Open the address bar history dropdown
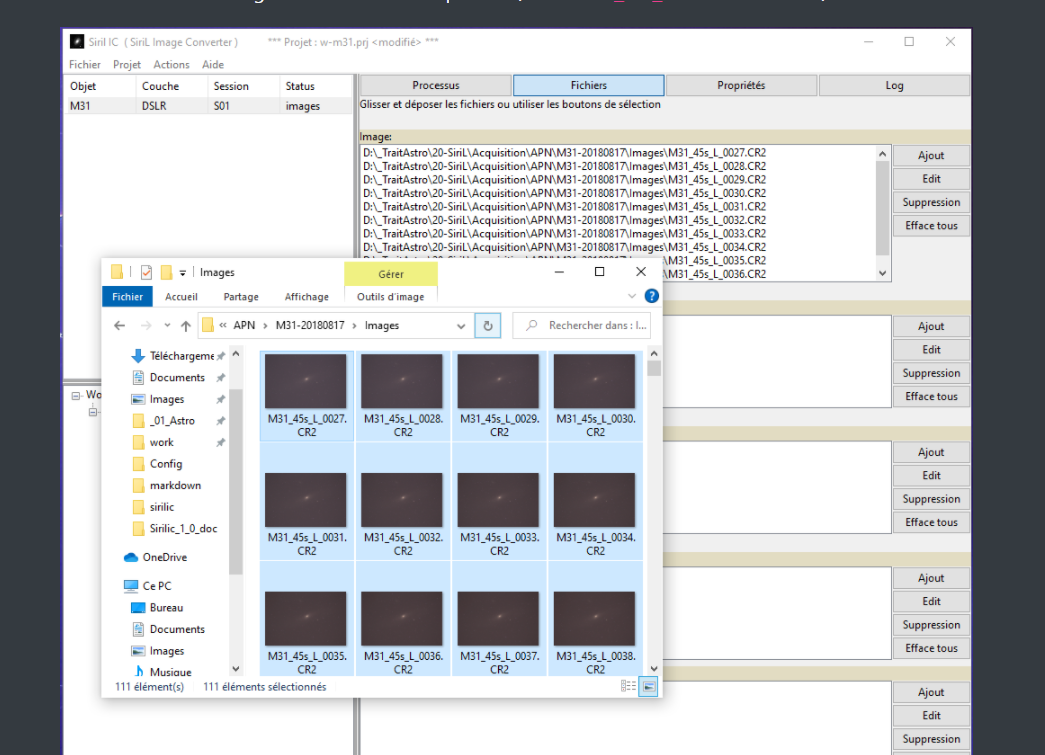This screenshot has width=1045, height=755. point(461,326)
